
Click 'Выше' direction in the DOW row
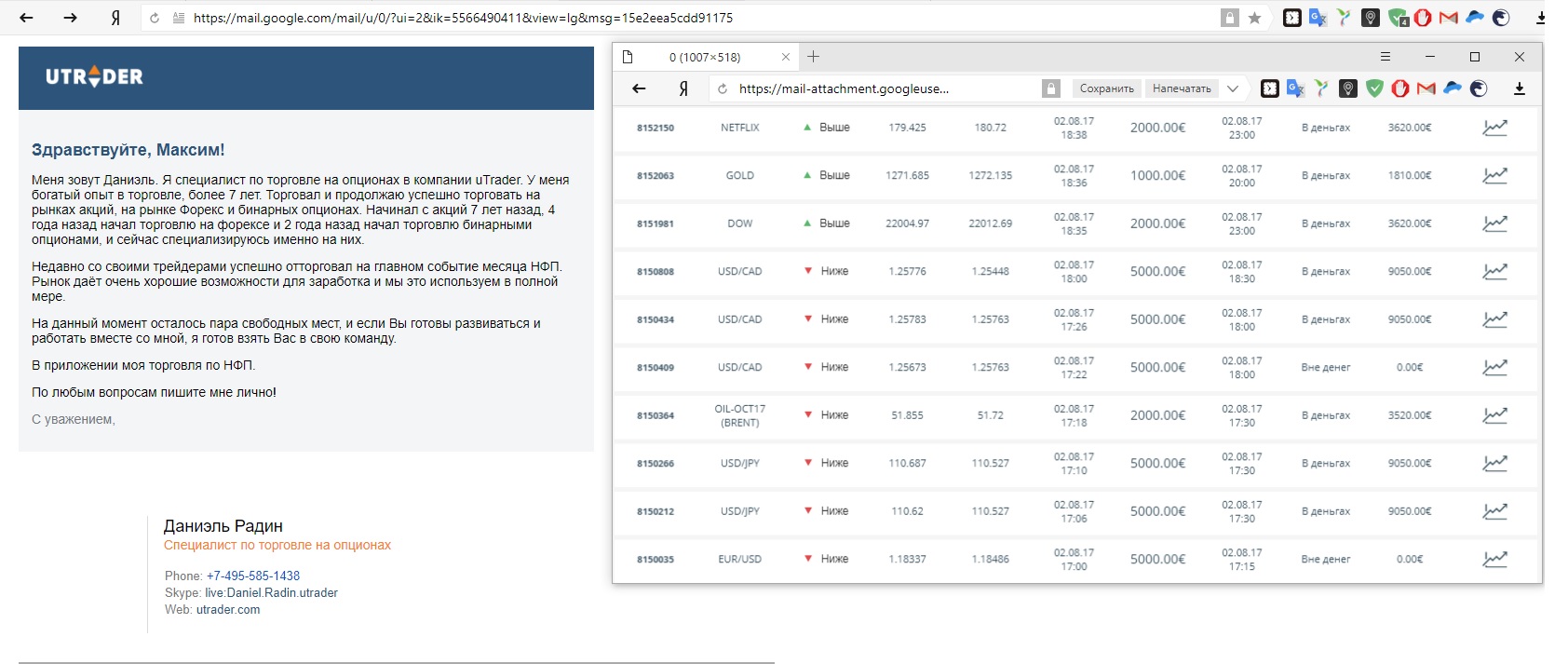click(x=834, y=224)
